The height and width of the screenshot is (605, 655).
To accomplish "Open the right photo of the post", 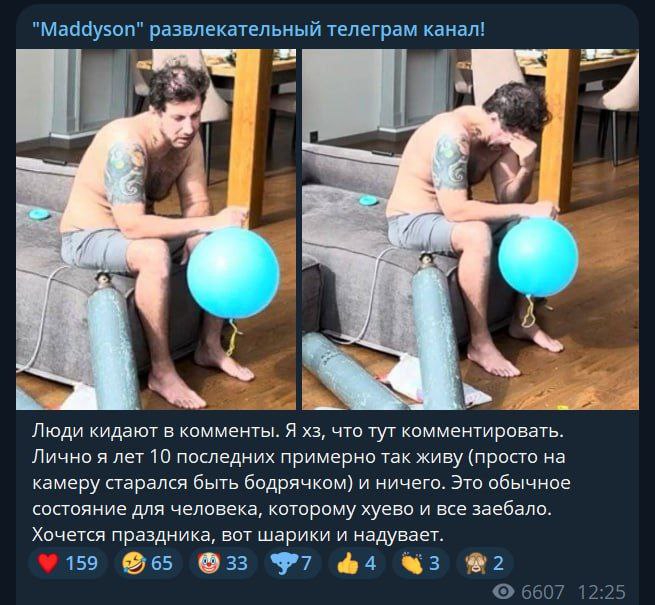I will [470, 229].
